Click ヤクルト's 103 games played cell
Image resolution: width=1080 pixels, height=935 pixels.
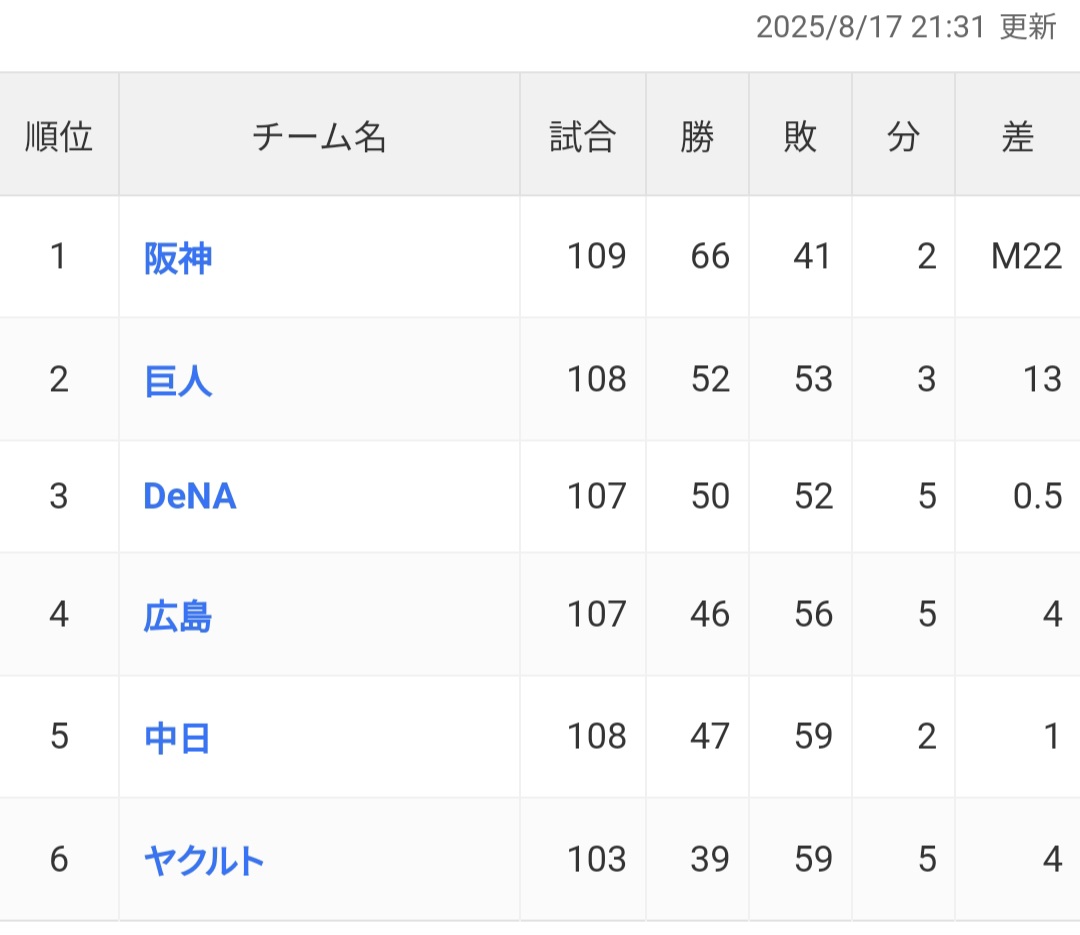click(596, 860)
